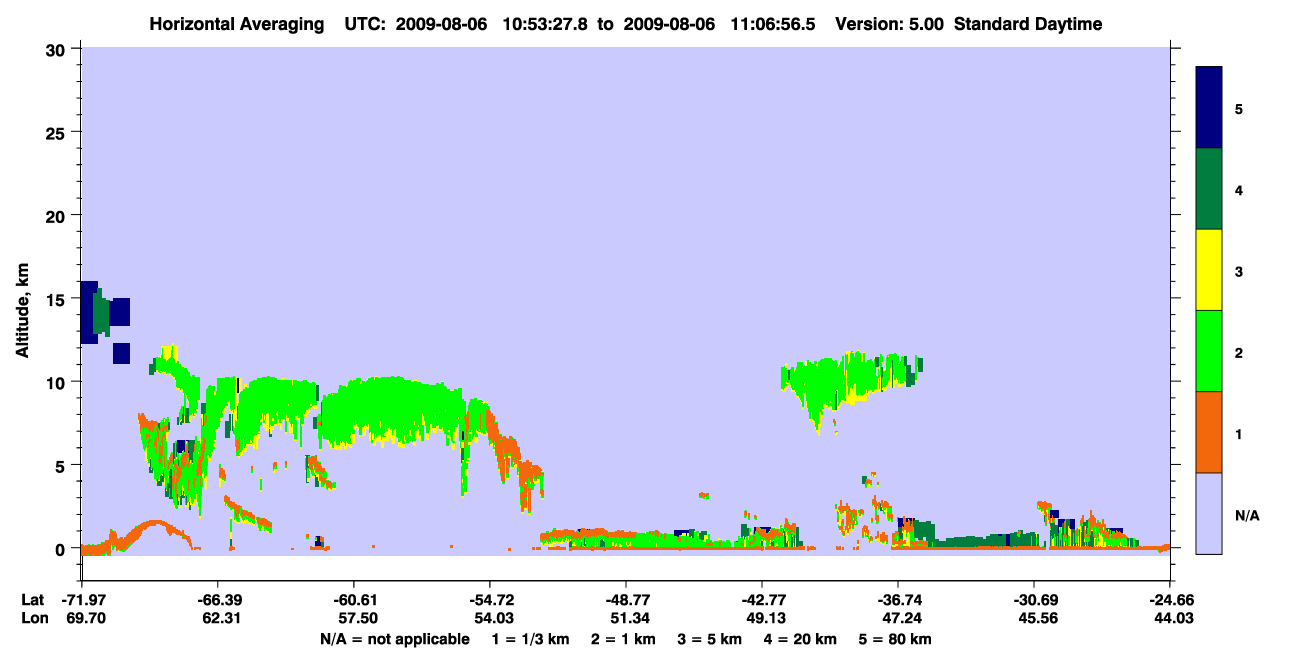Viewport: 1300px width, 667px height.
Task: Click legend text '1 = 1/3 km'
Action: coord(531,639)
